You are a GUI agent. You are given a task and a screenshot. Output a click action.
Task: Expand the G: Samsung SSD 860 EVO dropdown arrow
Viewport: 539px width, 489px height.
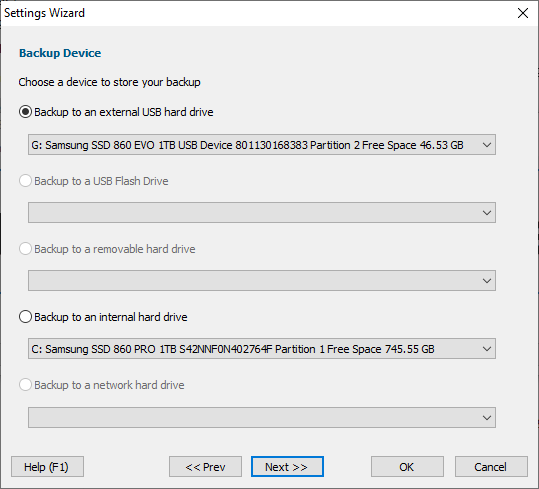point(487,145)
